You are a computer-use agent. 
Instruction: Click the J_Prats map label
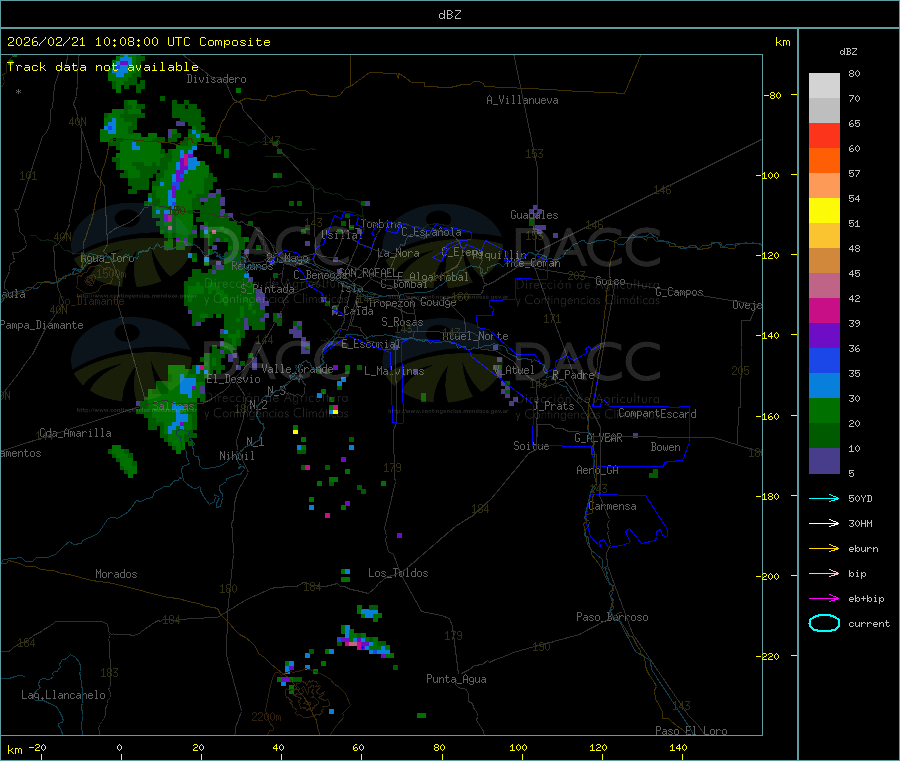(554, 406)
